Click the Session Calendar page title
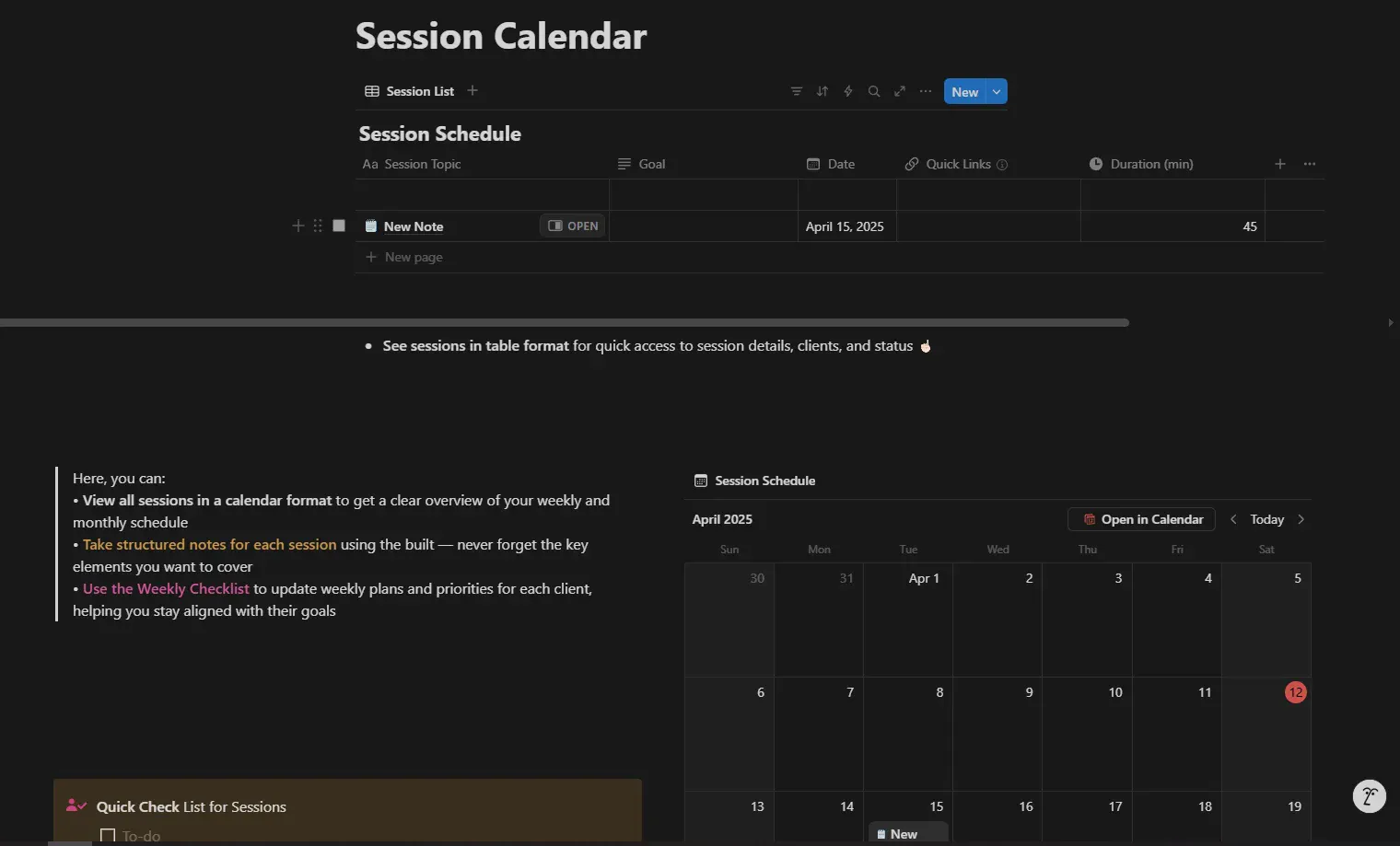 pos(501,36)
